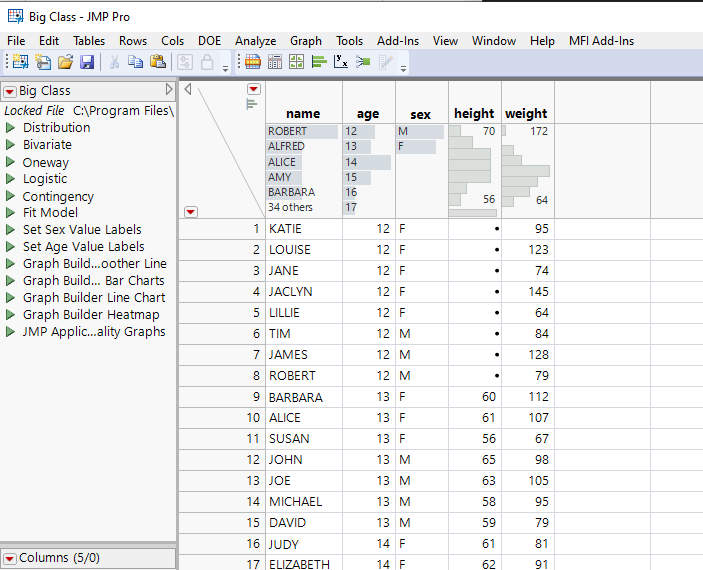The image size is (703, 570).
Task: Open the rows red triangle menu
Action: tap(191, 211)
